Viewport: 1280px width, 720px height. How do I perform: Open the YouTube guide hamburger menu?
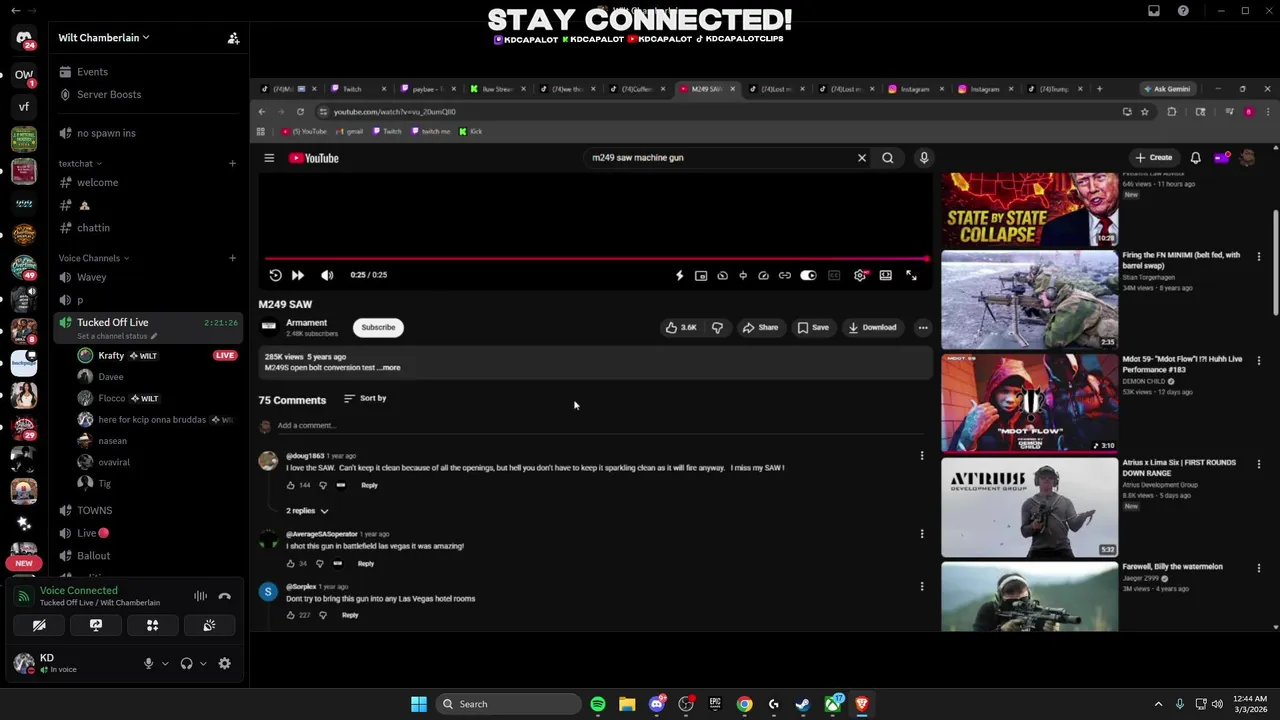click(269, 158)
